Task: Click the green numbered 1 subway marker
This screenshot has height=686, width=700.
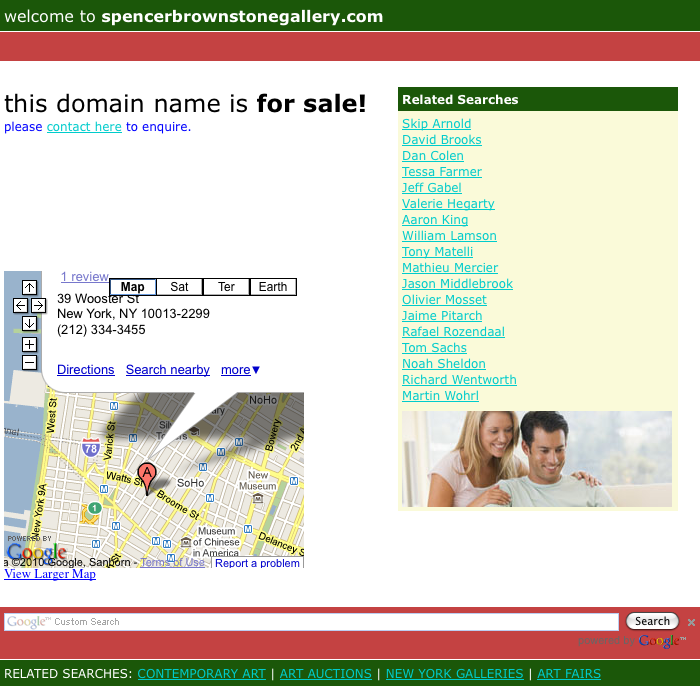Action: point(94,508)
